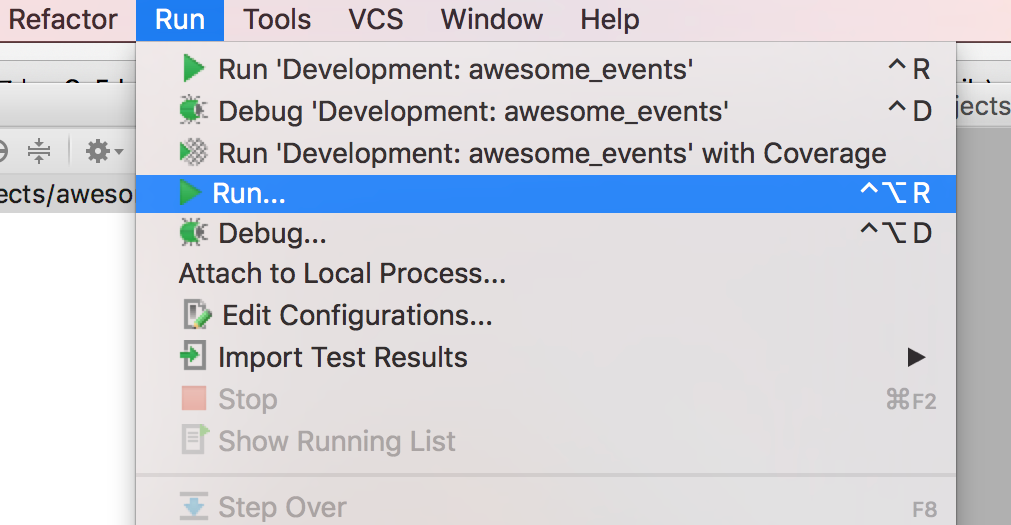
Task: Click the green Run 'Development: awesome_events' play icon
Action: click(x=193, y=69)
